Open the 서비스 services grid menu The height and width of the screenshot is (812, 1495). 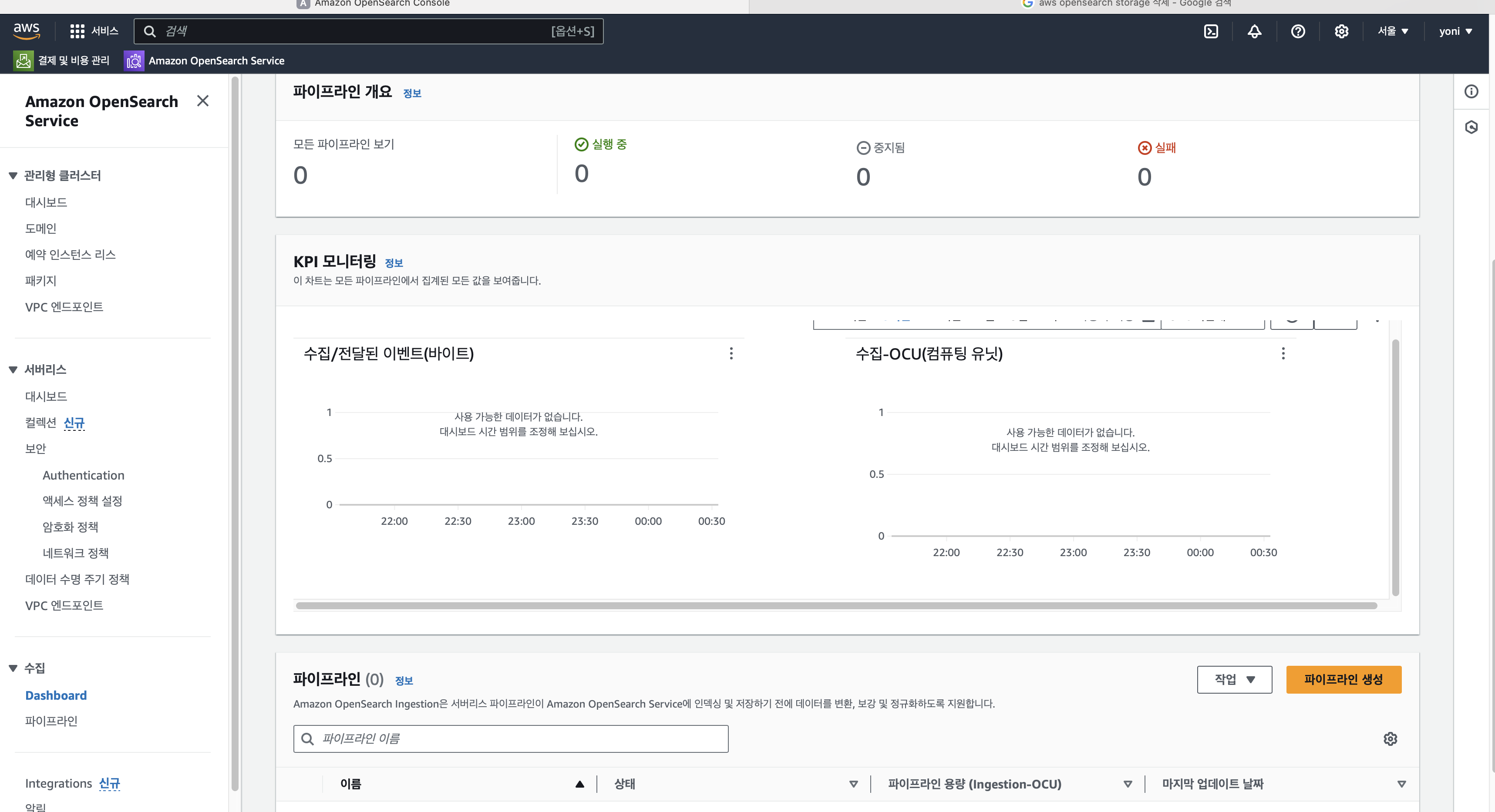94,31
